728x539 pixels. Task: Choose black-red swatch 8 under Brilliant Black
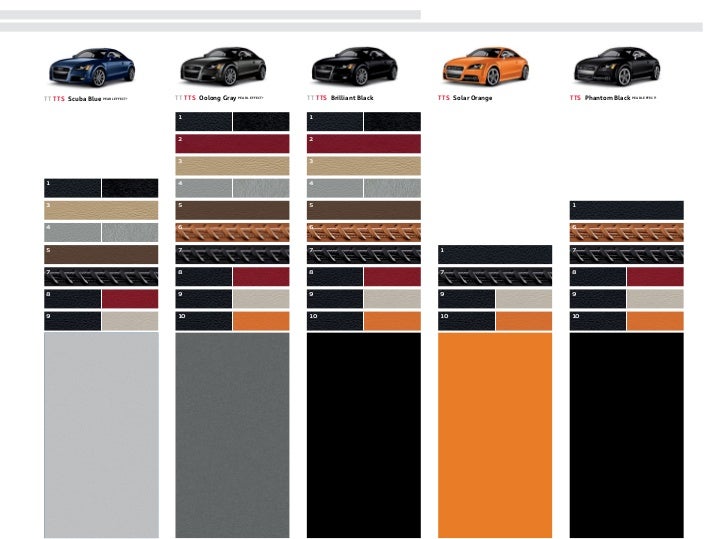tap(364, 277)
